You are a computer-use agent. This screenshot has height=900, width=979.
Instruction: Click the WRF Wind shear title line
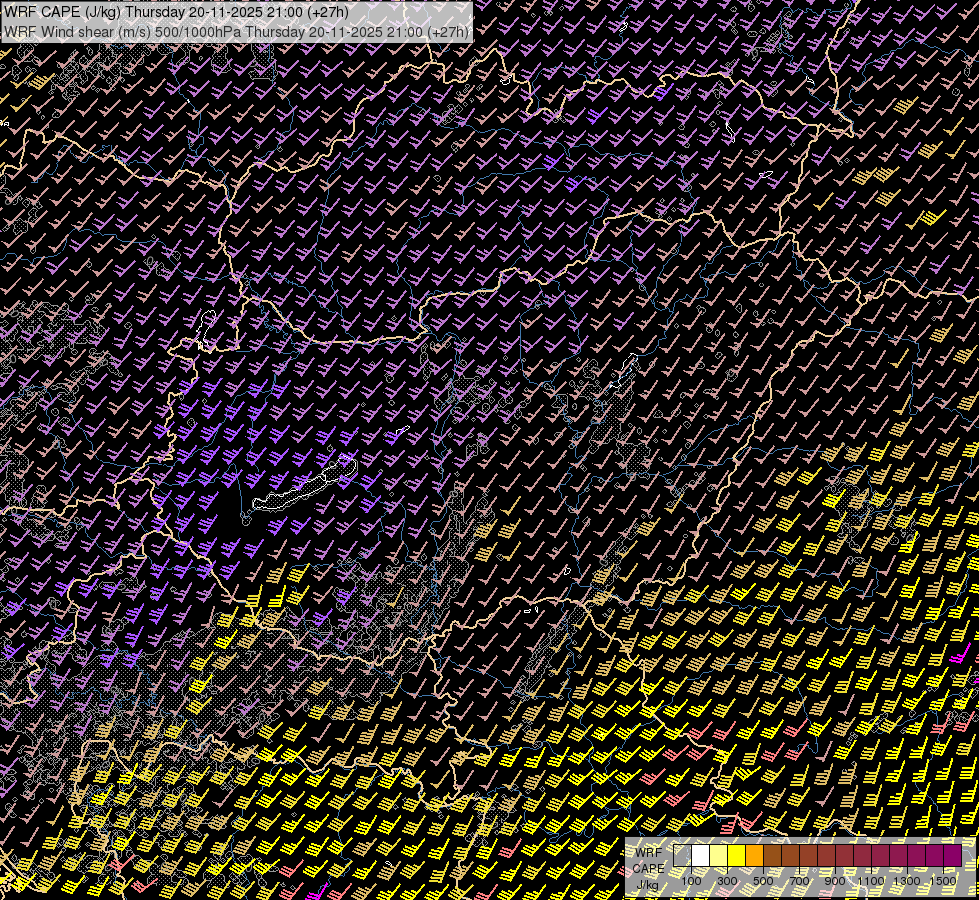click(x=237, y=32)
